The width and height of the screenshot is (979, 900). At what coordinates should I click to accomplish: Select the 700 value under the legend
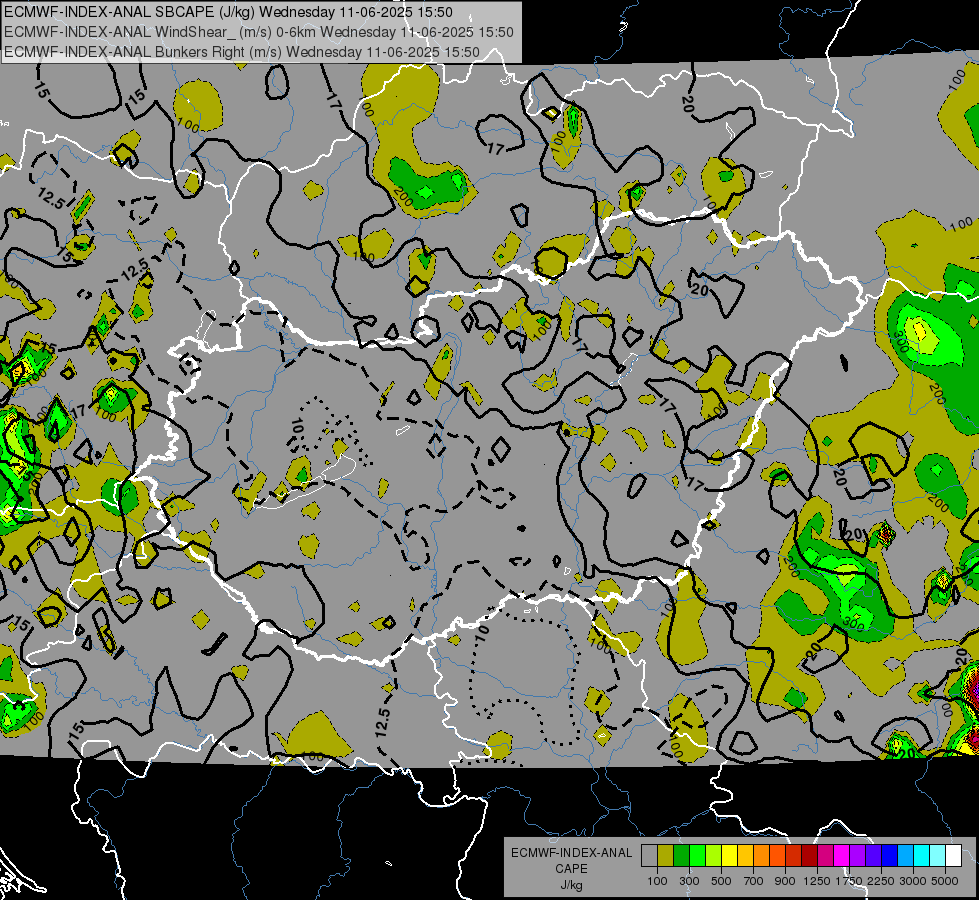click(x=754, y=881)
